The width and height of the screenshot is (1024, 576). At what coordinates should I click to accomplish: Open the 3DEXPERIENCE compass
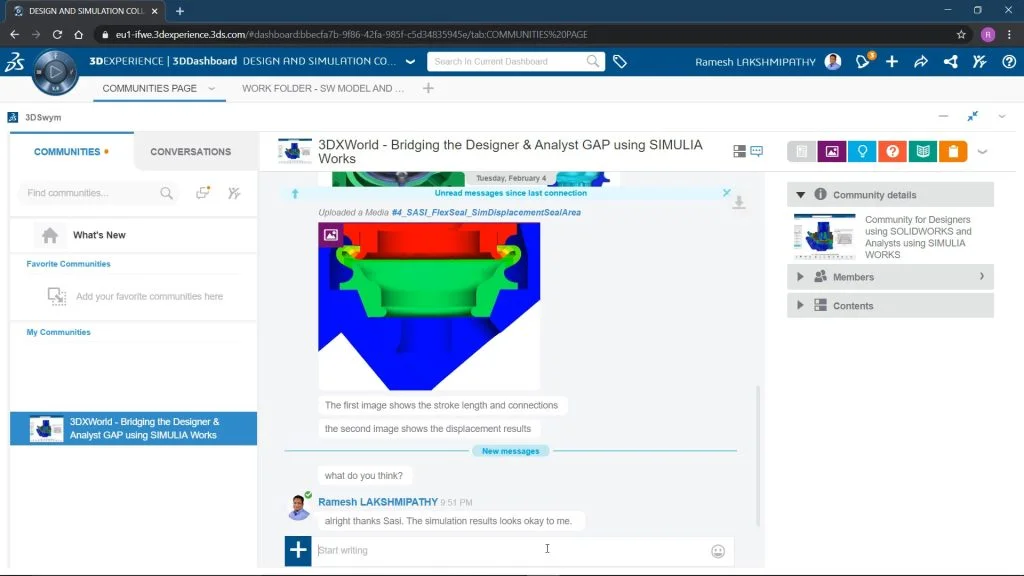coord(55,71)
